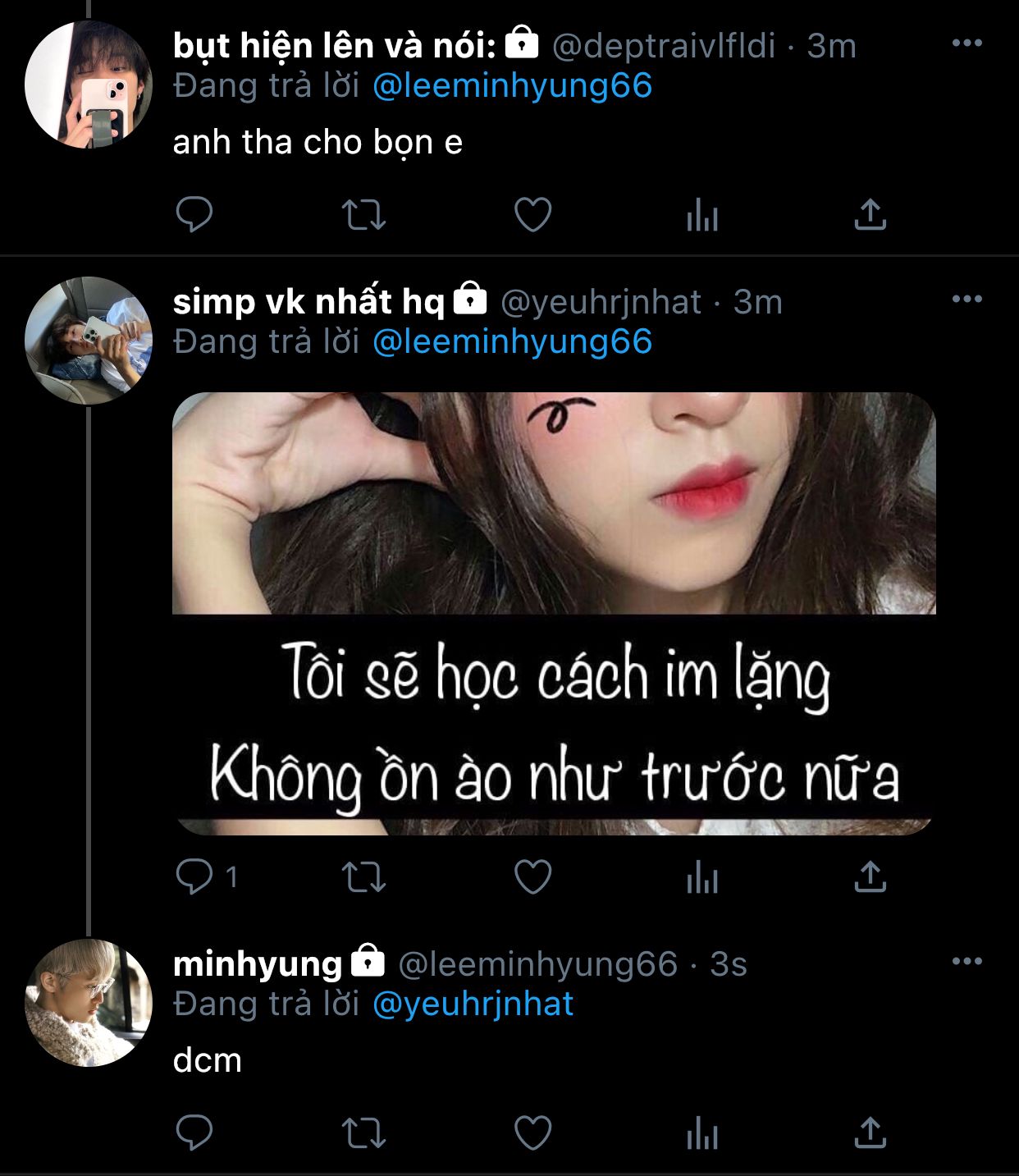Open the "simp vk nhất hq" profile name

[308, 302]
